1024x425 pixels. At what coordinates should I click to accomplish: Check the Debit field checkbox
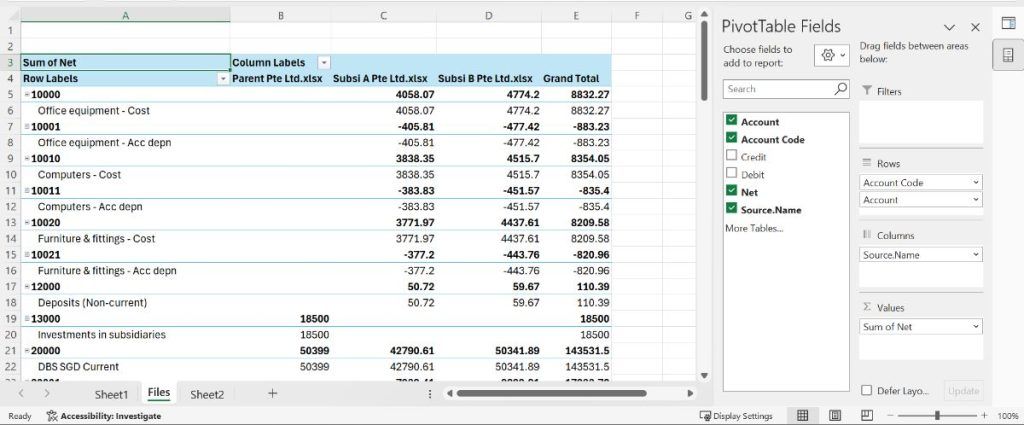(731, 174)
